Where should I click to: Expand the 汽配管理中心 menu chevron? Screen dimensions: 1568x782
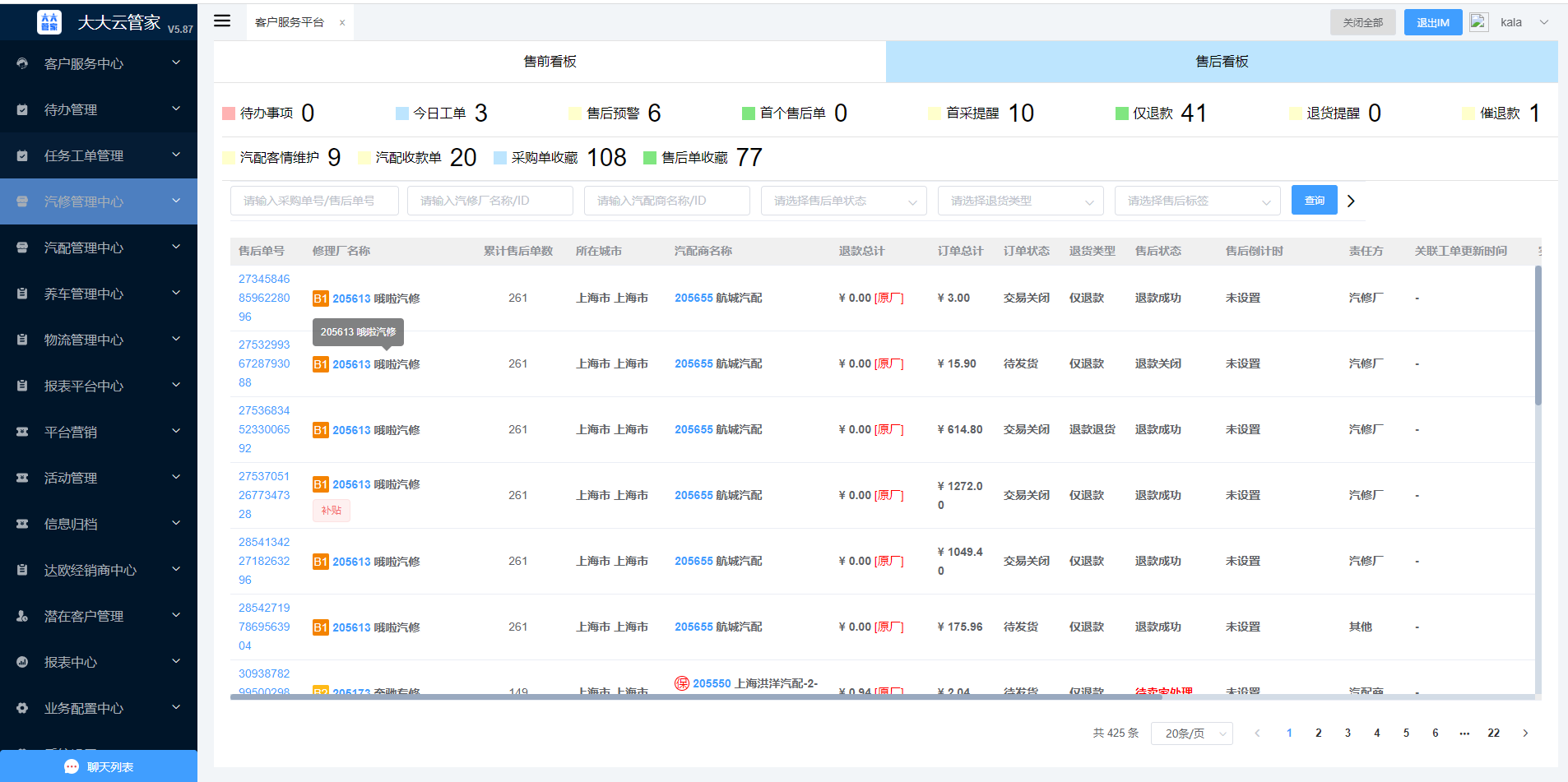[176, 247]
